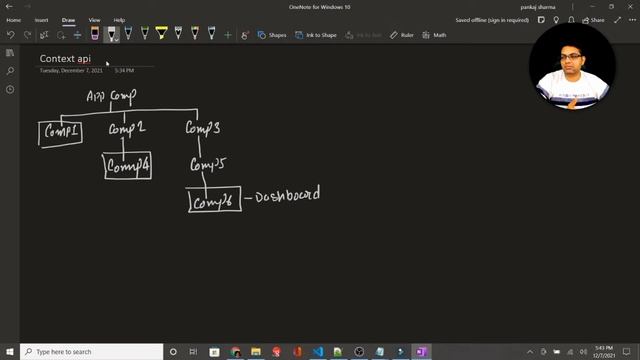The height and width of the screenshot is (360, 640).
Task: Click the Redo arrow icon
Action: (x=27, y=35)
